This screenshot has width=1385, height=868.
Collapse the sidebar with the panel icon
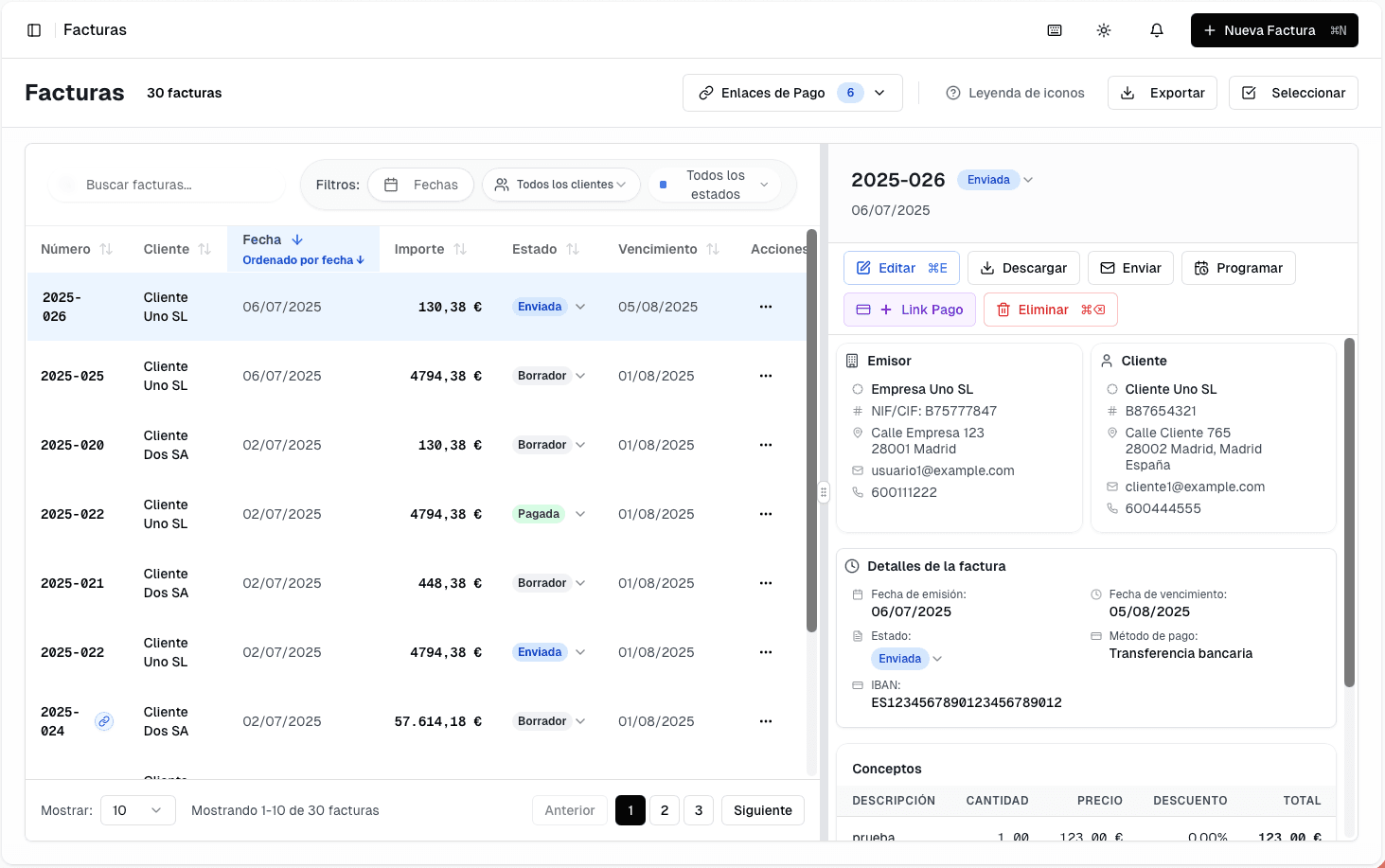pyautogui.click(x=34, y=29)
